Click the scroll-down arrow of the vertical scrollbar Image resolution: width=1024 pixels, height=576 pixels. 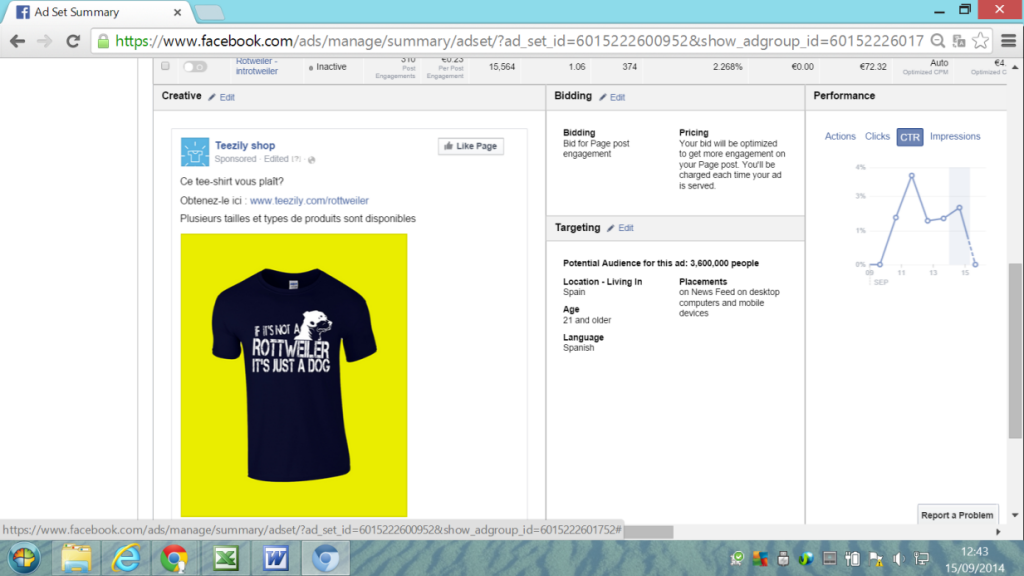coord(1014,515)
